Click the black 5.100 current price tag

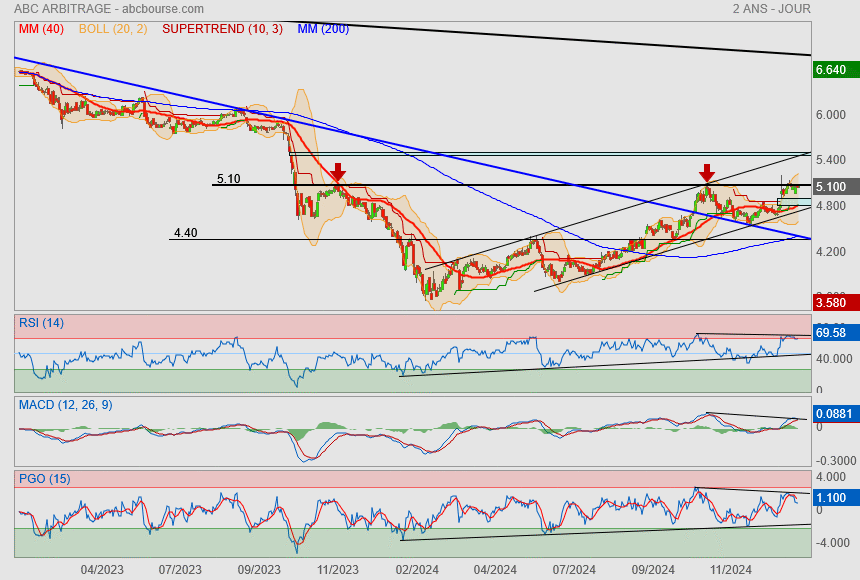click(x=832, y=187)
